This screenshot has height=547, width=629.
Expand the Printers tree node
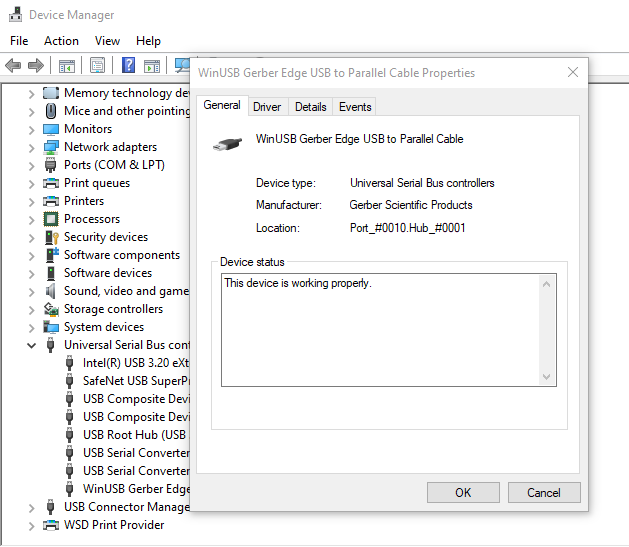point(31,202)
